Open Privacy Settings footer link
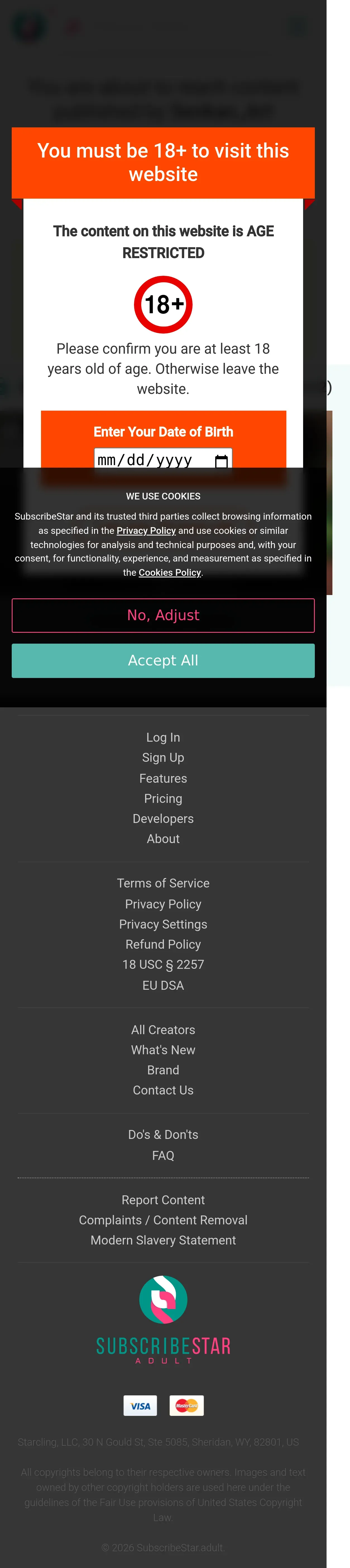Image resolution: width=350 pixels, height=1568 pixels. pos(163,924)
